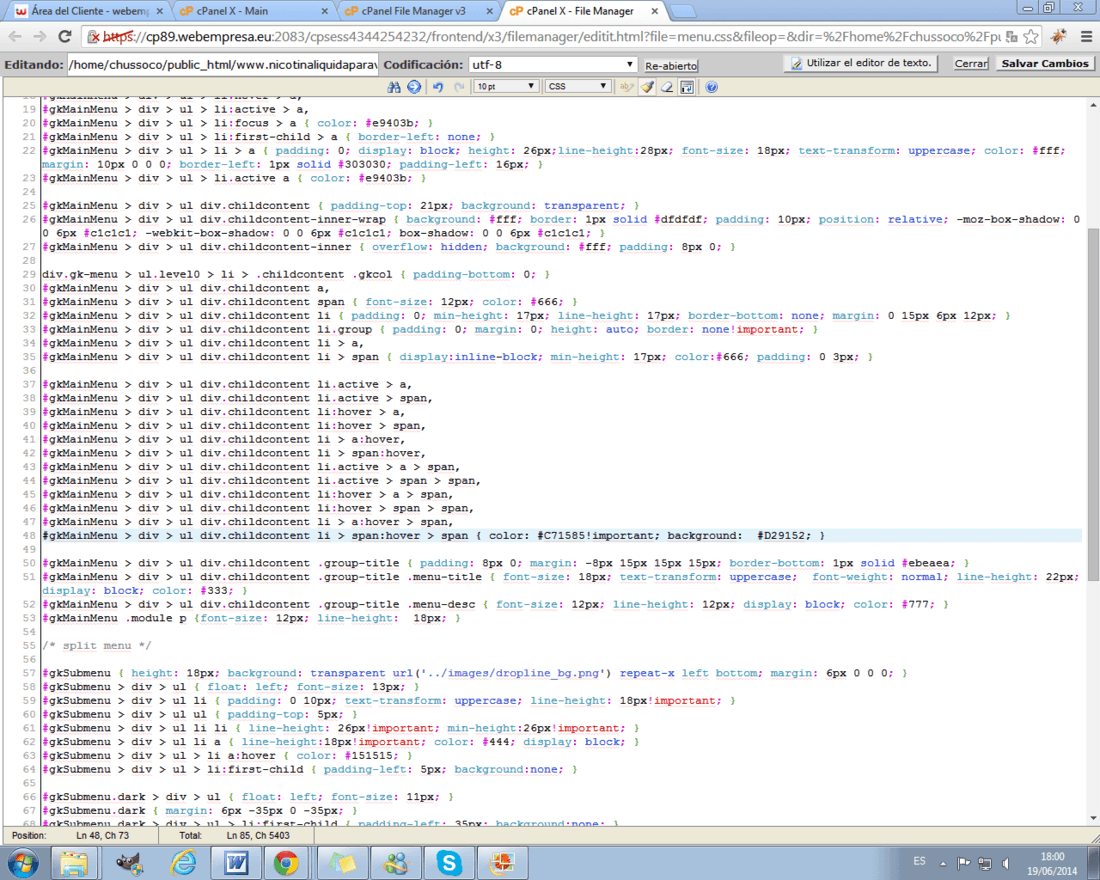
Task: Click the scroll up arrow of the editor
Action: click(1094, 105)
